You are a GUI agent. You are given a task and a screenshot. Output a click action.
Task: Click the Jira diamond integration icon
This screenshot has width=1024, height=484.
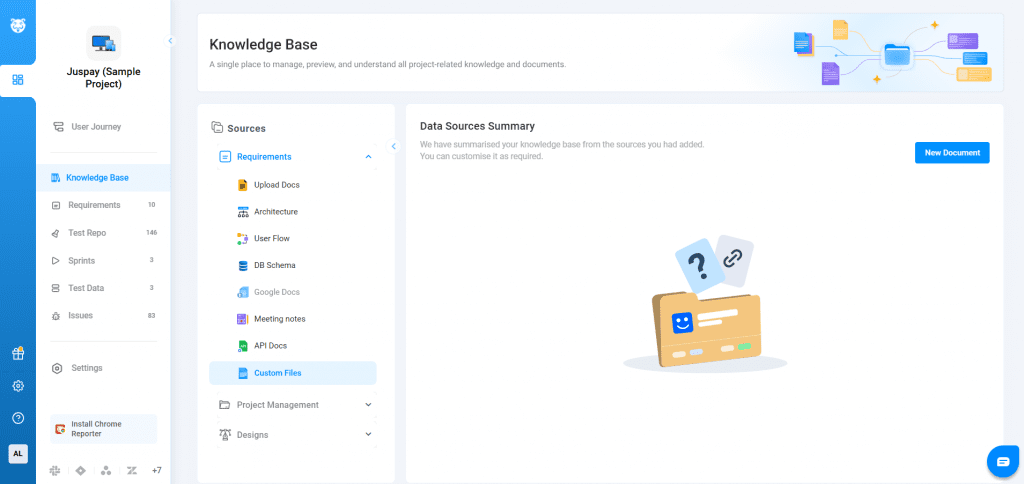click(x=80, y=470)
